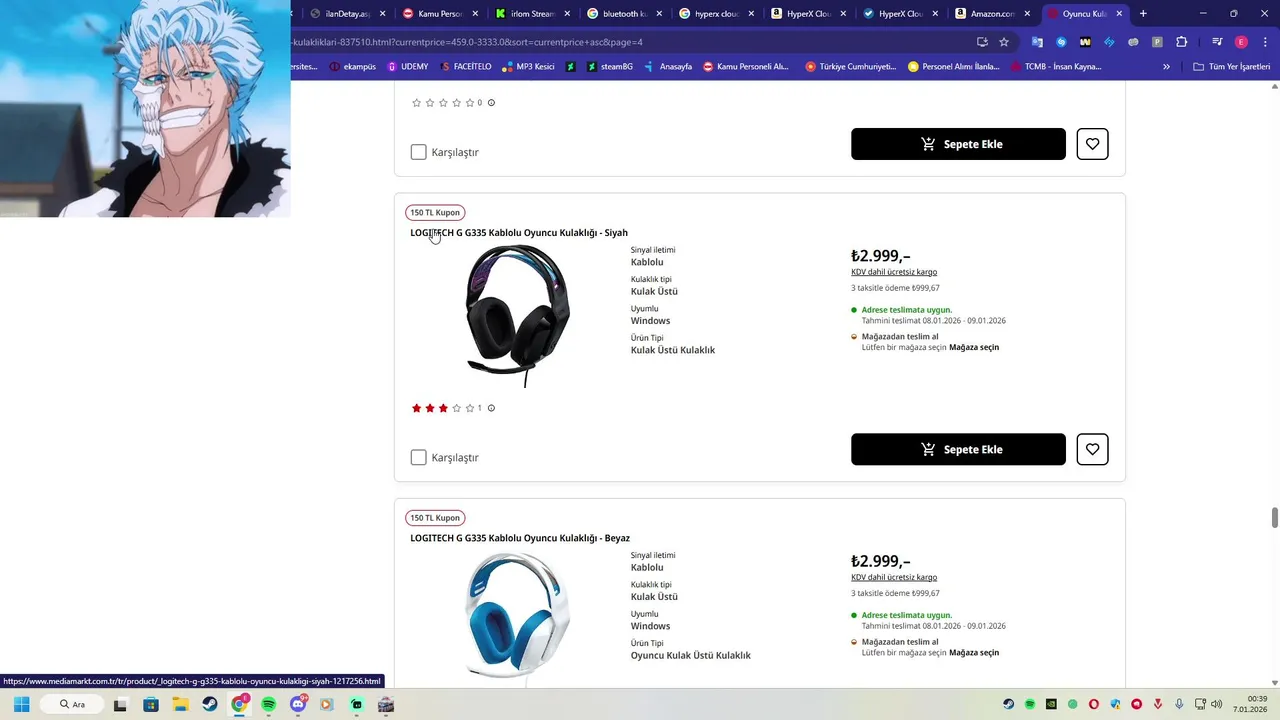Click the page vertical scrollbar thumb

click(1274, 517)
